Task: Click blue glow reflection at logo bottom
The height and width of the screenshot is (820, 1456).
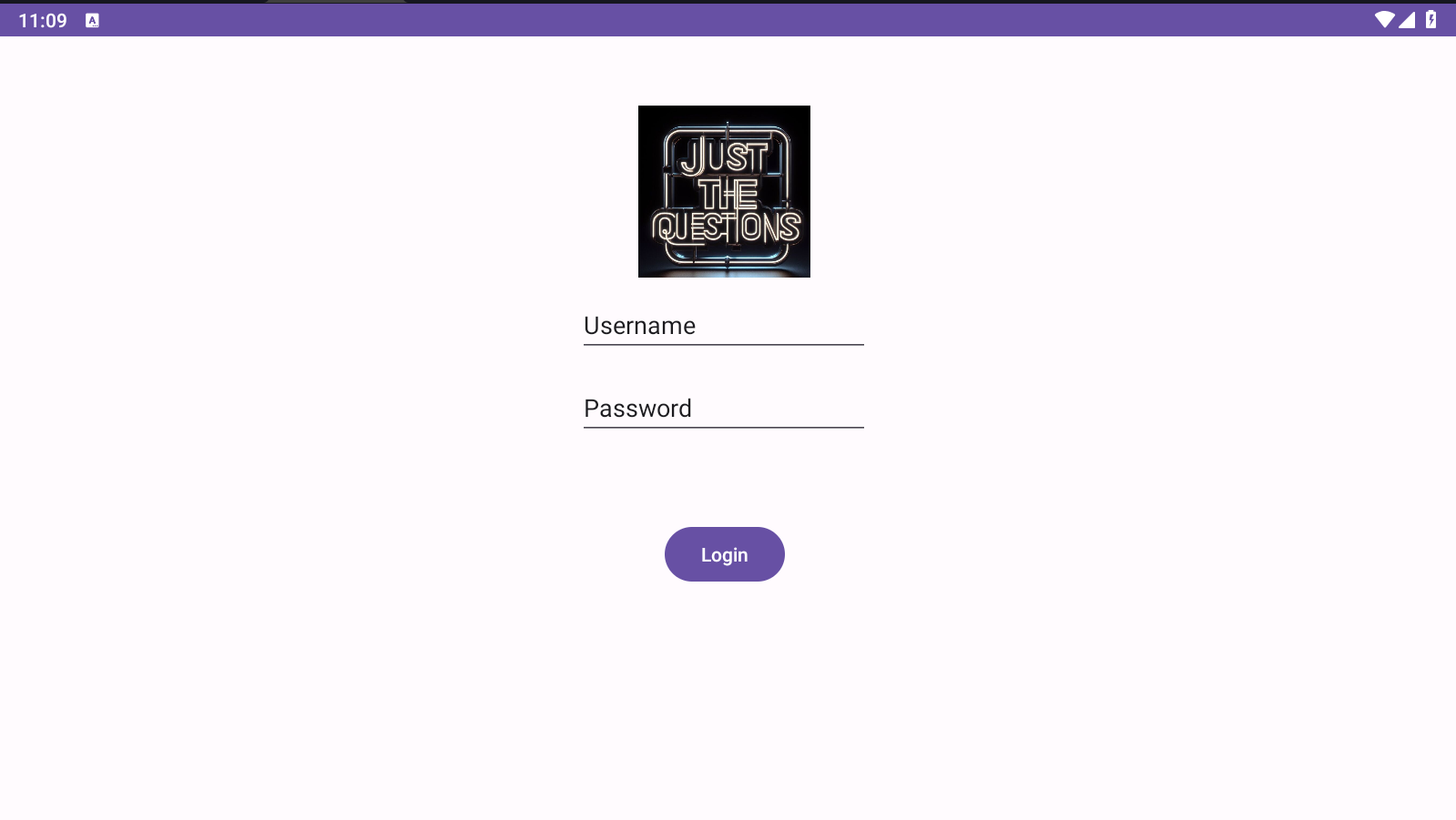Action: pyautogui.click(x=725, y=269)
